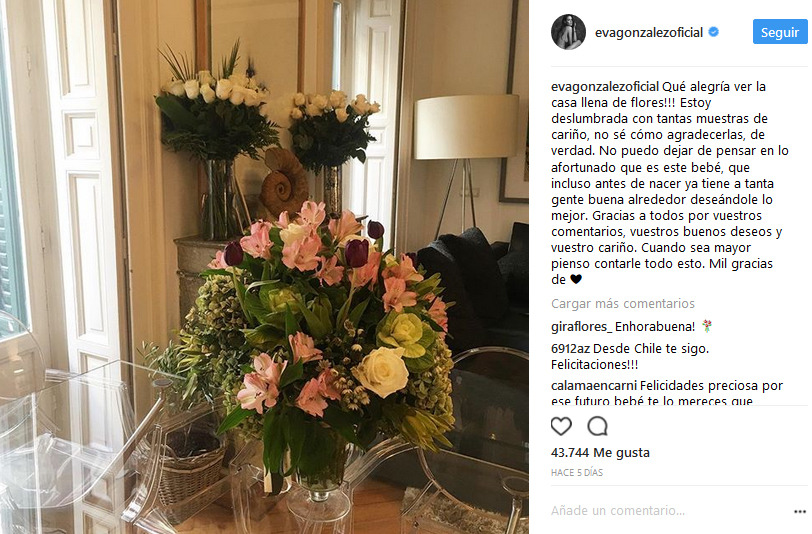Click evagonzalezoficial username in the caption
This screenshot has height=534, width=812.
click(605, 86)
